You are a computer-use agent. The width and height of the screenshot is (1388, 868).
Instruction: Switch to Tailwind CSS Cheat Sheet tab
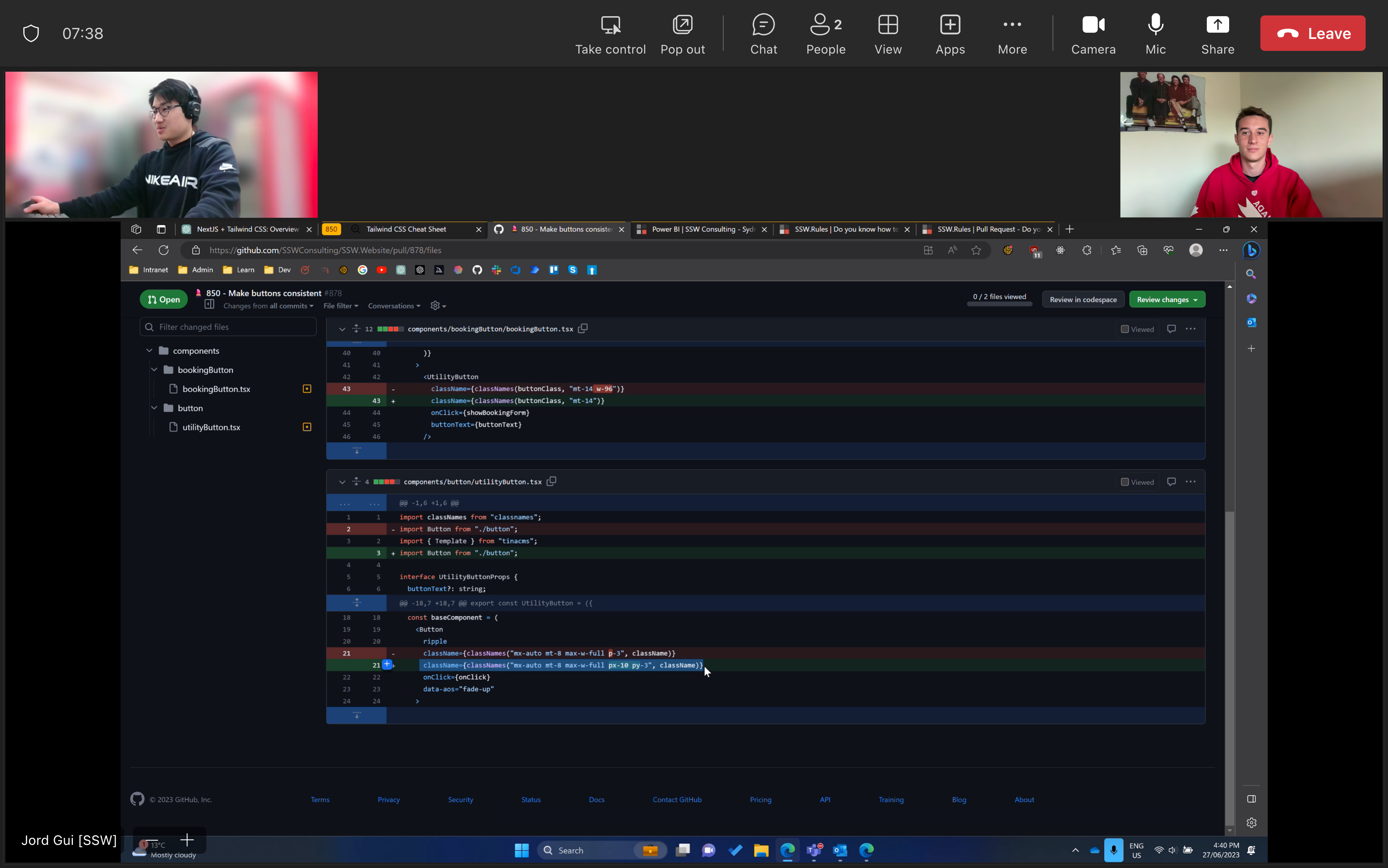[x=406, y=229]
